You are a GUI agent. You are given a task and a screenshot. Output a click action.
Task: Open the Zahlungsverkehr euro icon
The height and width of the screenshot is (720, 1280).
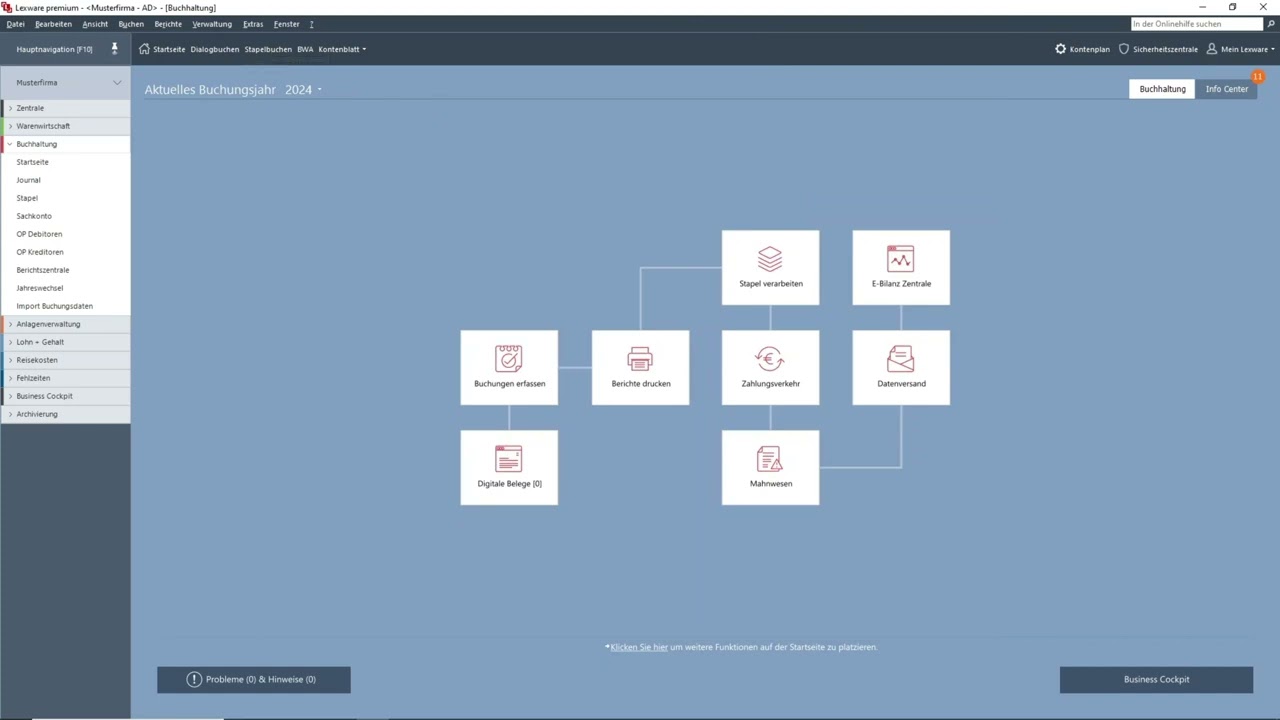point(770,358)
